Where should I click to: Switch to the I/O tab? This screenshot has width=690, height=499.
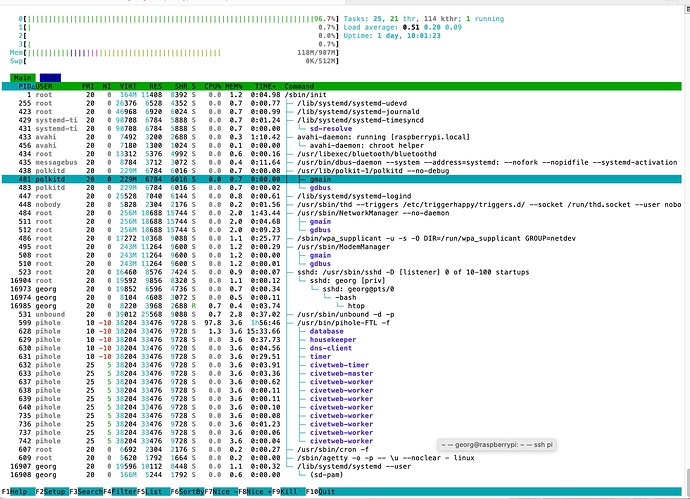(50, 77)
